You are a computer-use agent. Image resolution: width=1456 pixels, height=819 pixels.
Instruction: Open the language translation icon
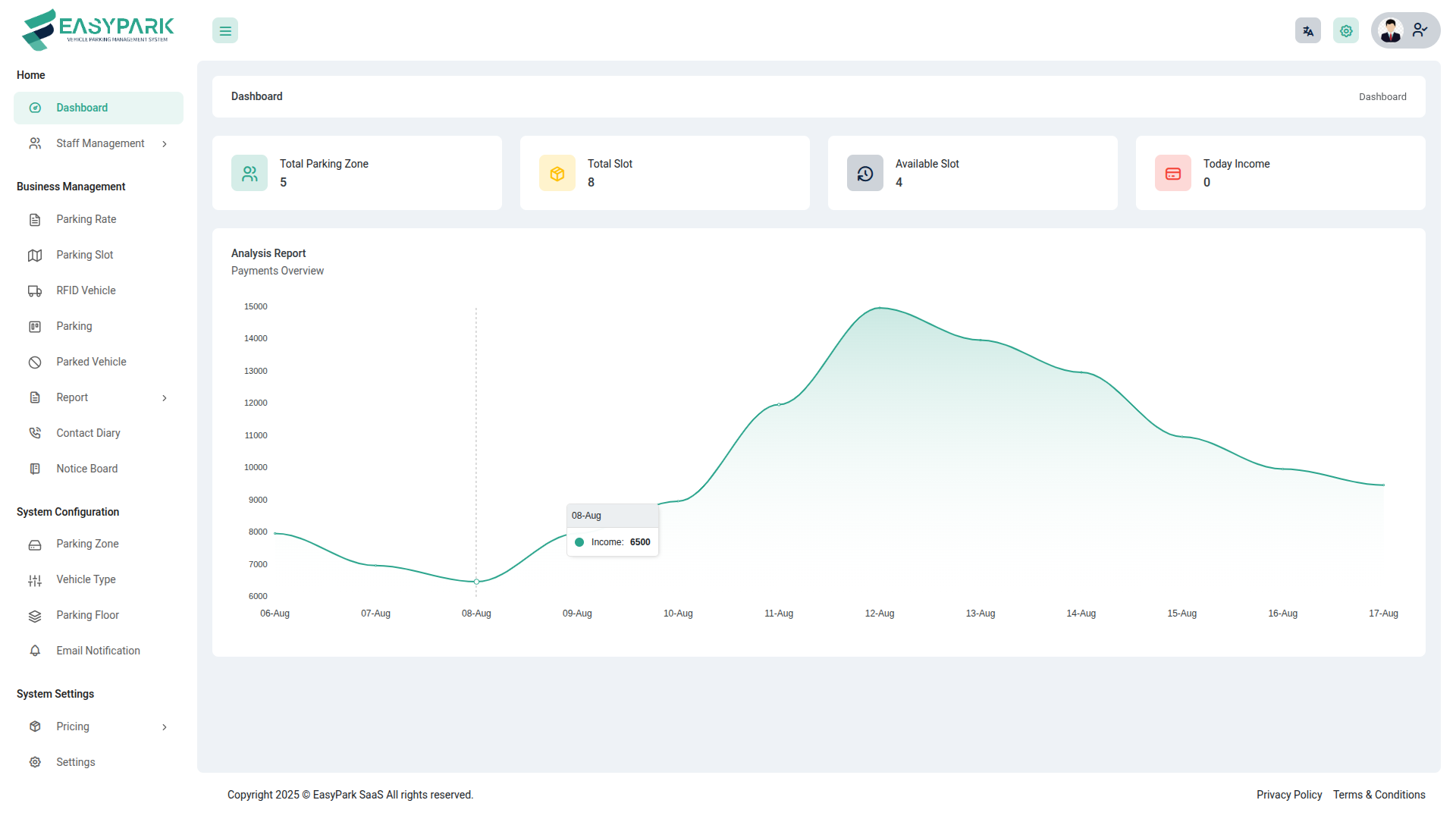[1307, 31]
